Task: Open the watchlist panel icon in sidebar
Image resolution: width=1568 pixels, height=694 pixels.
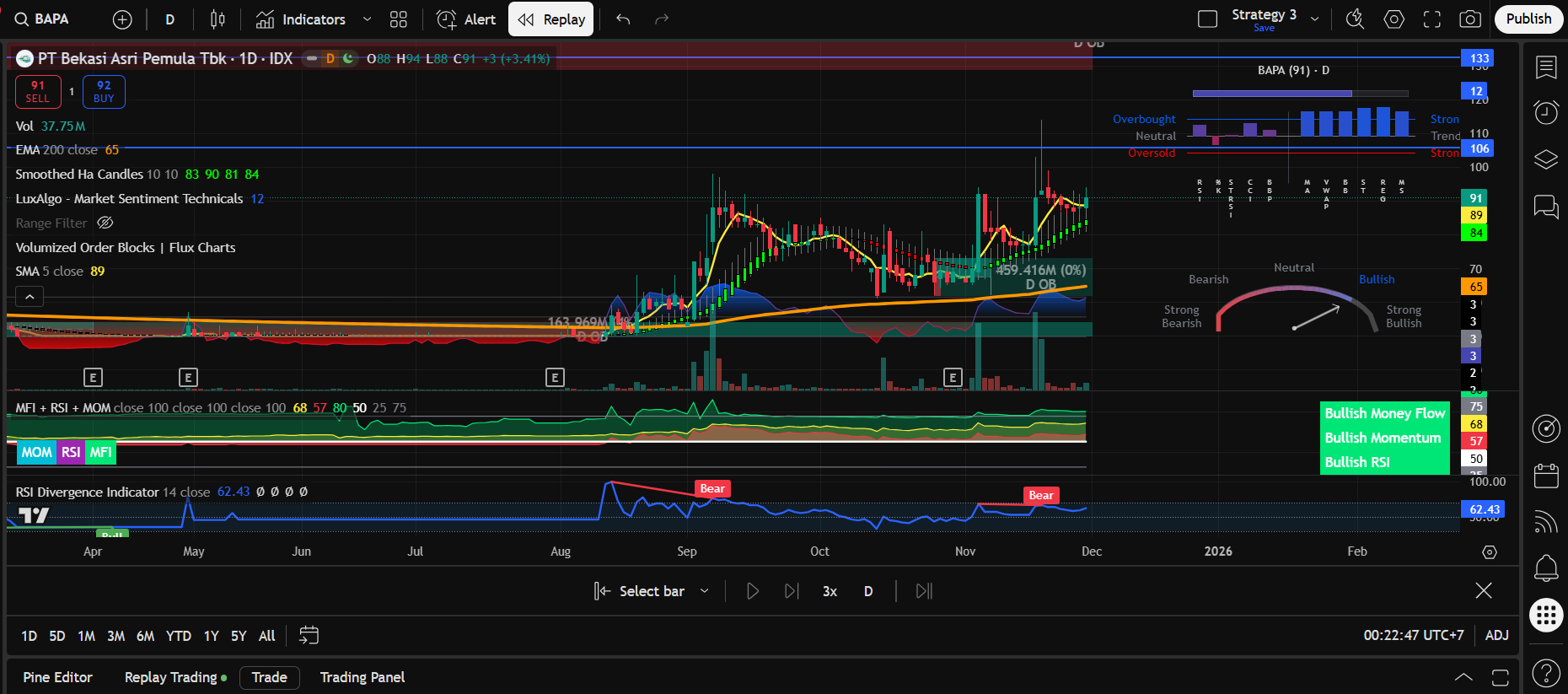Action: click(1546, 67)
